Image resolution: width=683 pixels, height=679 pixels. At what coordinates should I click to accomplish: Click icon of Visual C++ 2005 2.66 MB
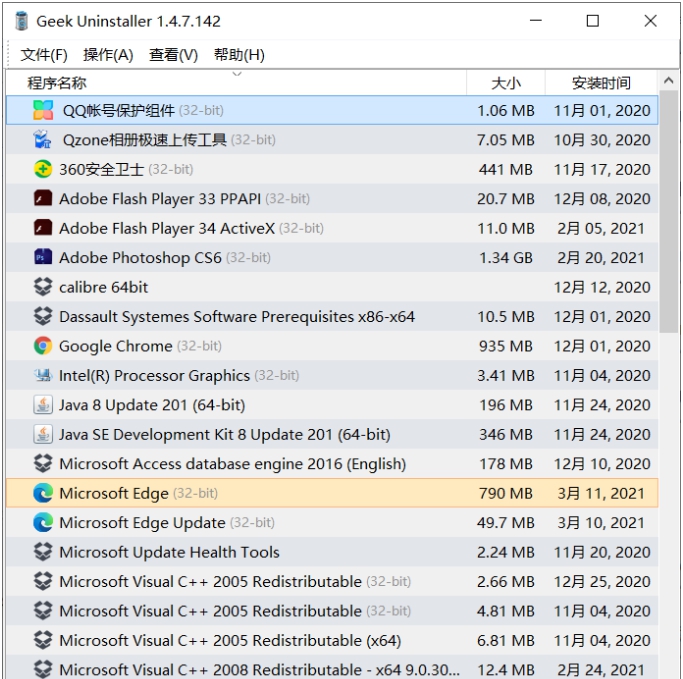coord(43,581)
